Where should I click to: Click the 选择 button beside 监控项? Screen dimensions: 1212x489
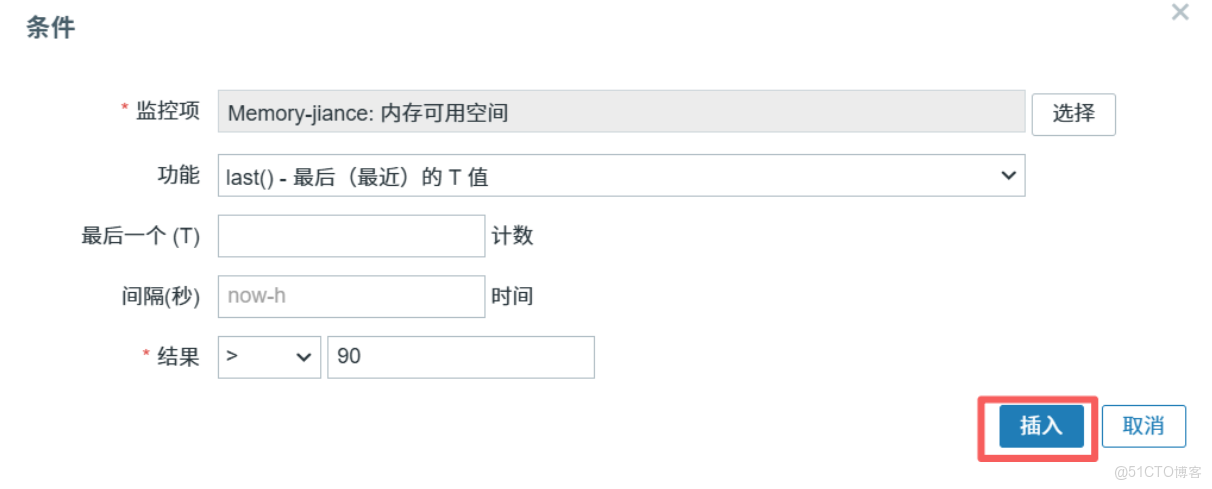coord(1073,113)
